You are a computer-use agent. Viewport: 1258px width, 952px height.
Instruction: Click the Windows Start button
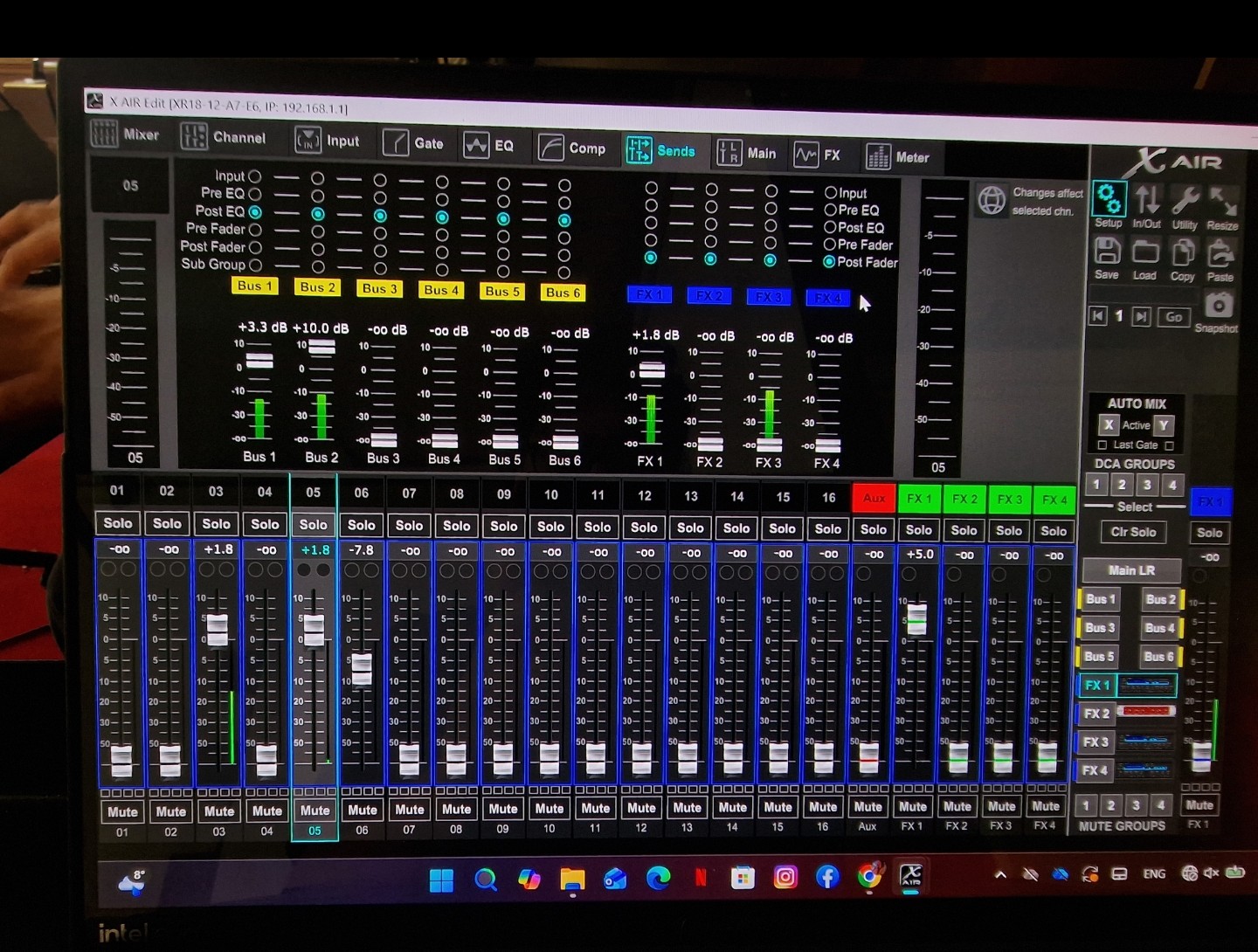point(441,879)
